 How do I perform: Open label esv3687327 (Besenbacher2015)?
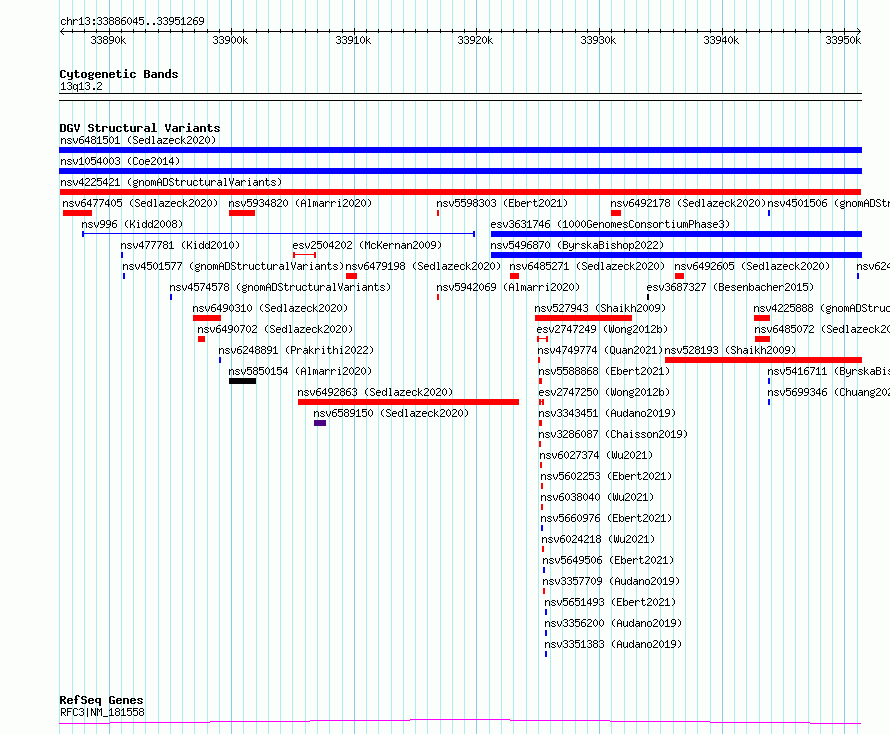[x=730, y=287]
